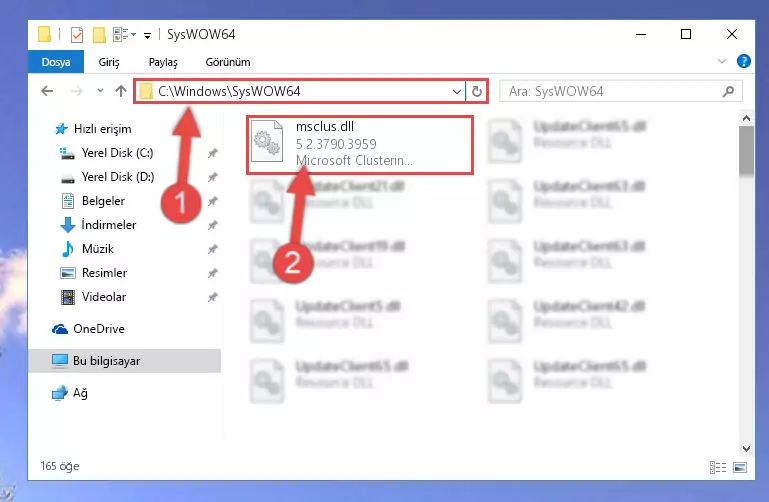Open İndirmeler folder in sidebar
This screenshot has width=769, height=502.
(x=99, y=225)
